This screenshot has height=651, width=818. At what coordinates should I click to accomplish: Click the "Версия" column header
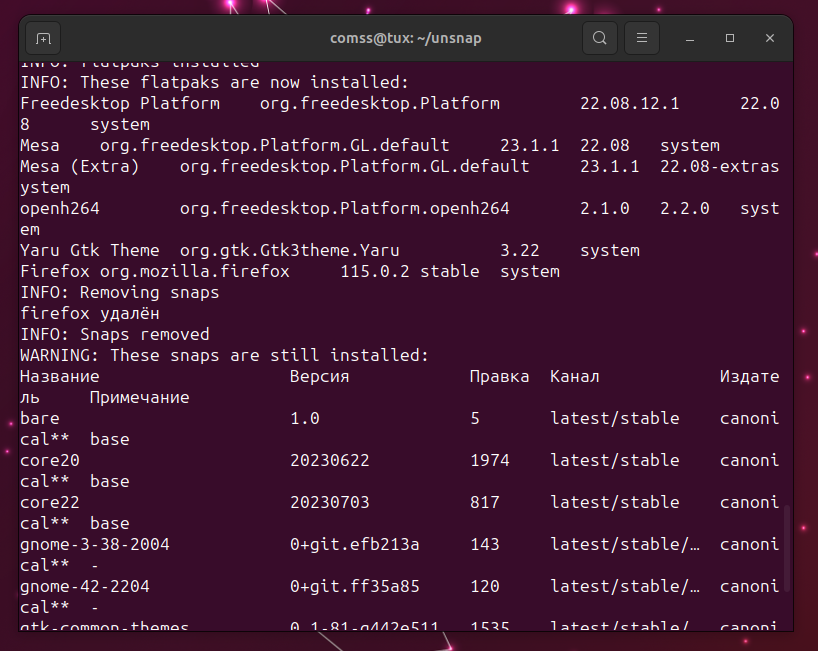click(x=320, y=376)
